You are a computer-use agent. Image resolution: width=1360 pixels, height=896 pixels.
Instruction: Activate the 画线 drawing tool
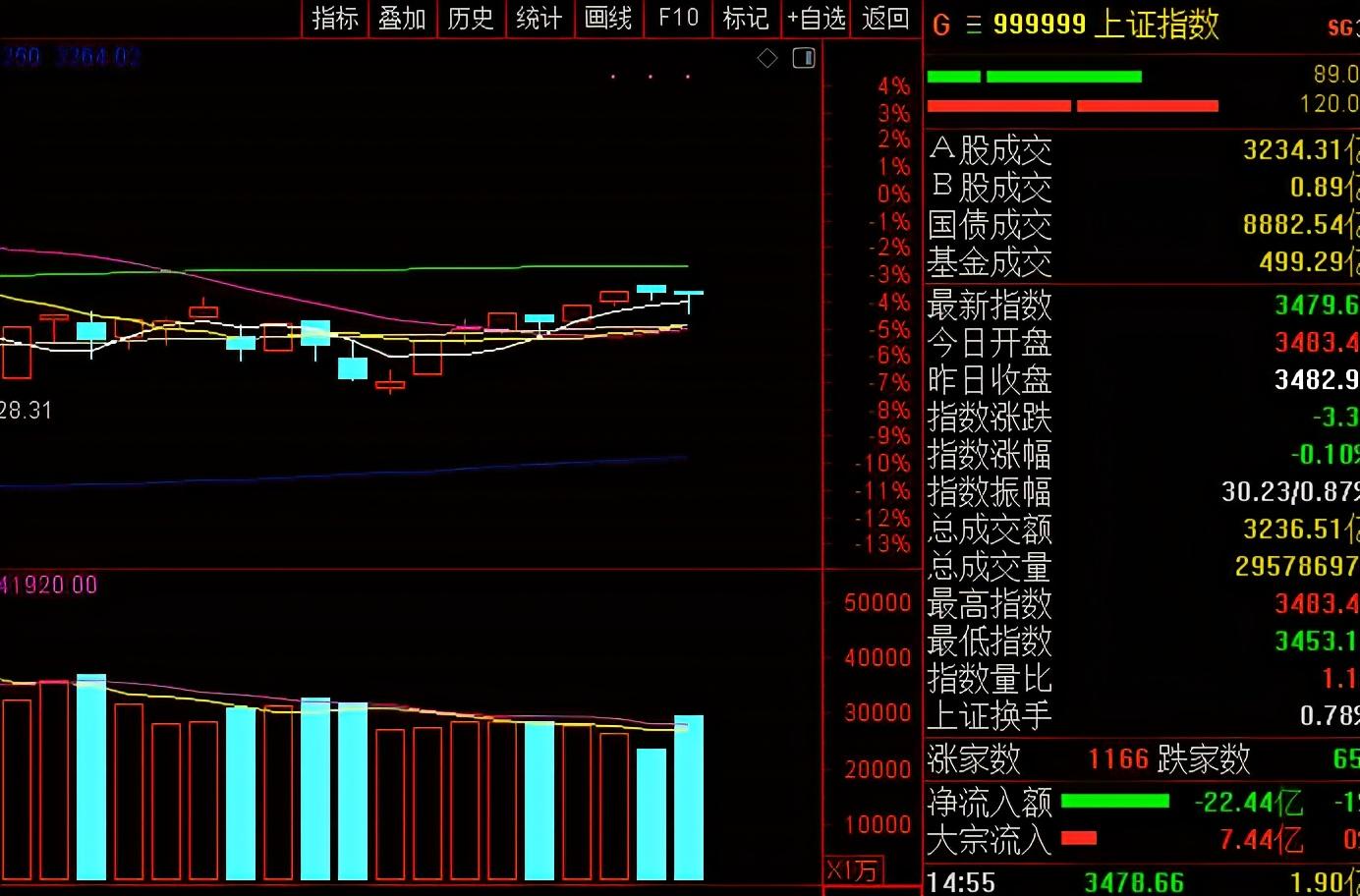click(608, 19)
